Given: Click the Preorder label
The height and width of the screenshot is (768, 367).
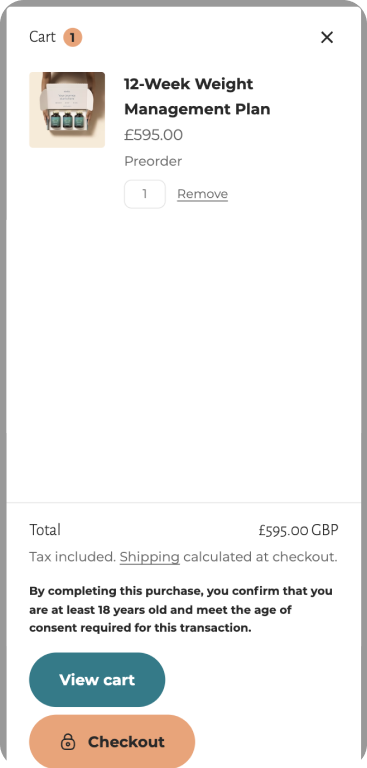Looking at the screenshot, I should pos(153,161).
